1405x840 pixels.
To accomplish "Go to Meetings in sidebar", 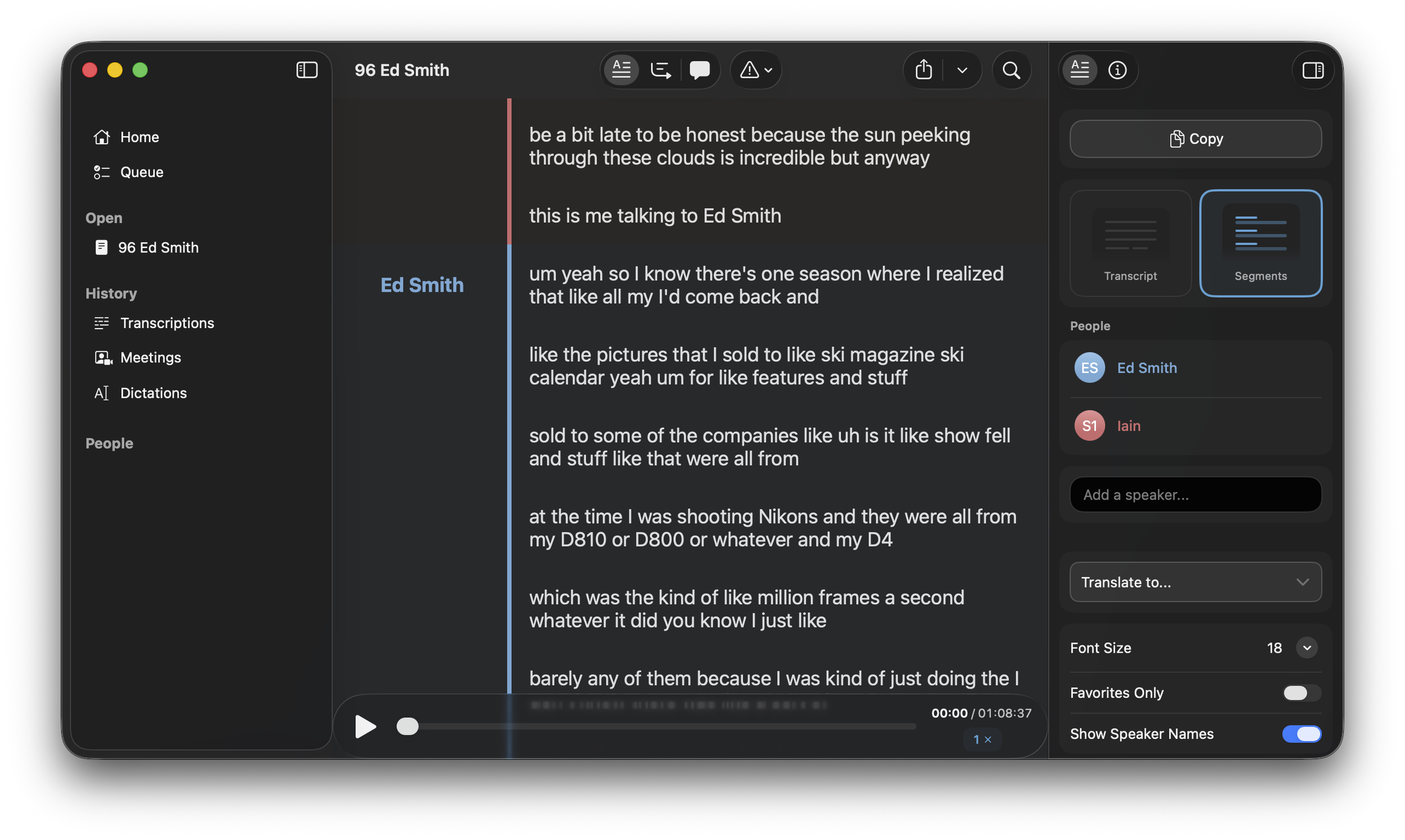I will pos(151,358).
